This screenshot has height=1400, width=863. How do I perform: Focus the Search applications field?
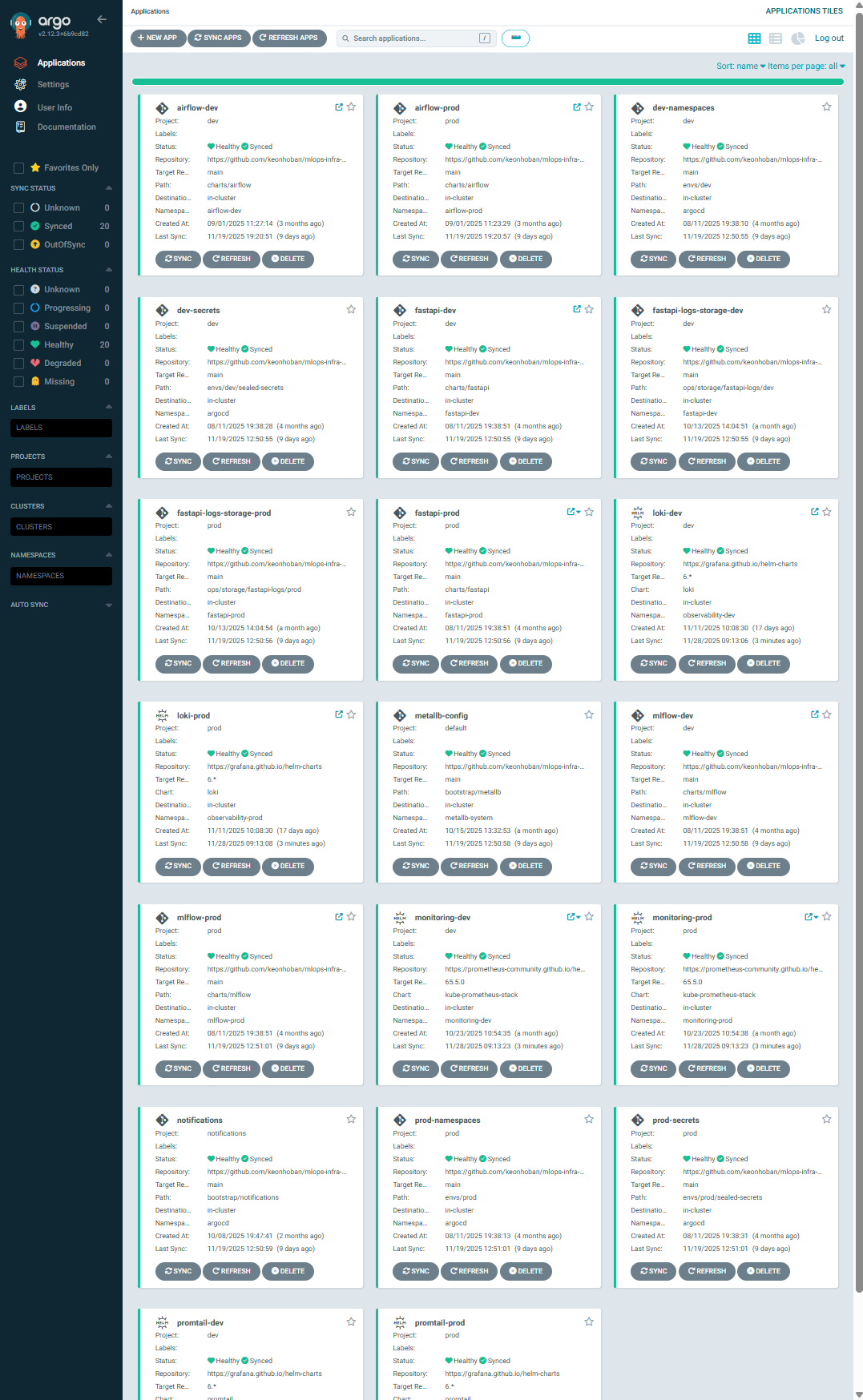click(417, 38)
